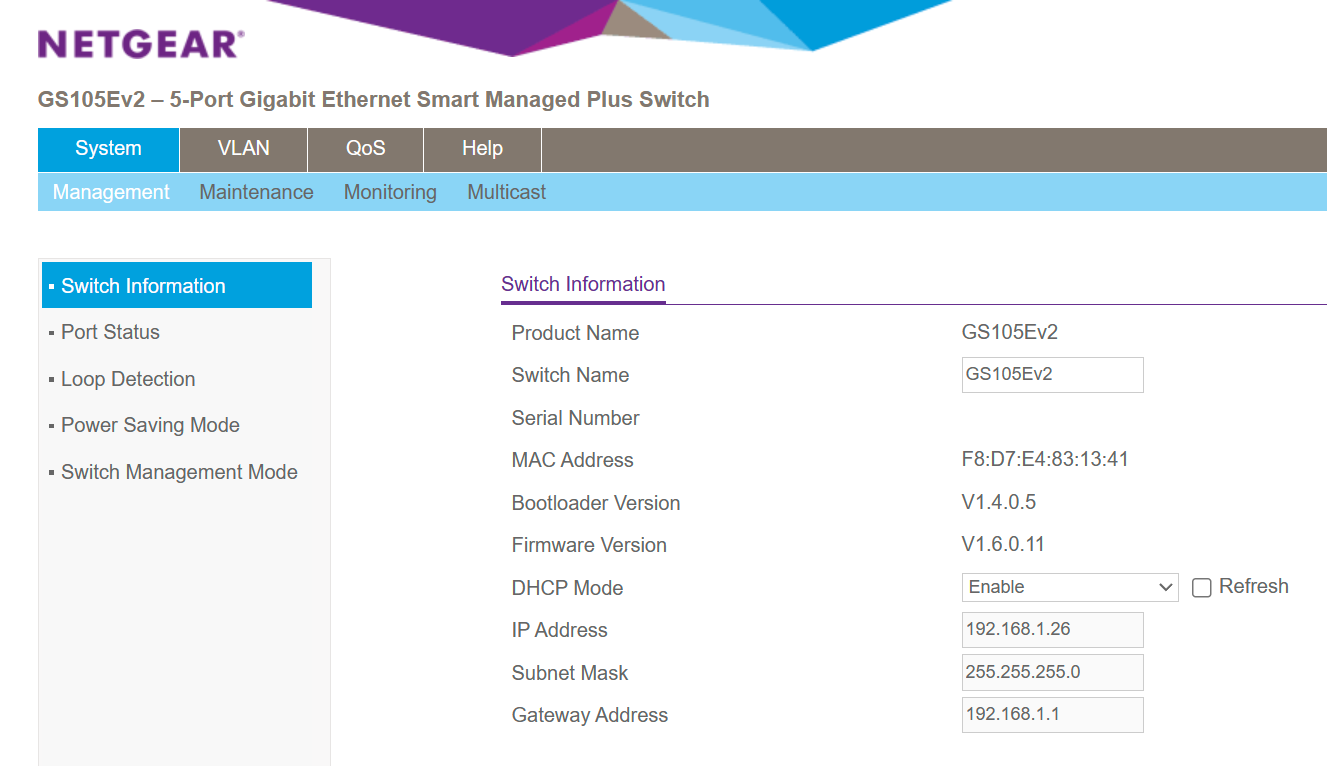Click the MAC address F8:D7:E4:83:13:41
The image size is (1327, 766).
click(x=1045, y=460)
